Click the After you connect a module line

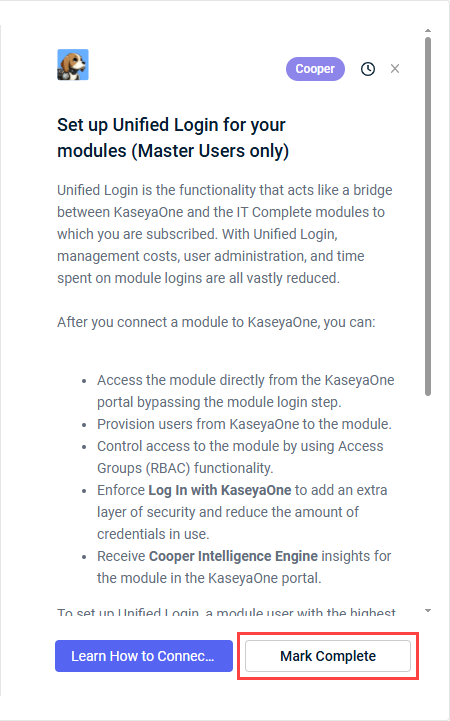click(x=216, y=322)
